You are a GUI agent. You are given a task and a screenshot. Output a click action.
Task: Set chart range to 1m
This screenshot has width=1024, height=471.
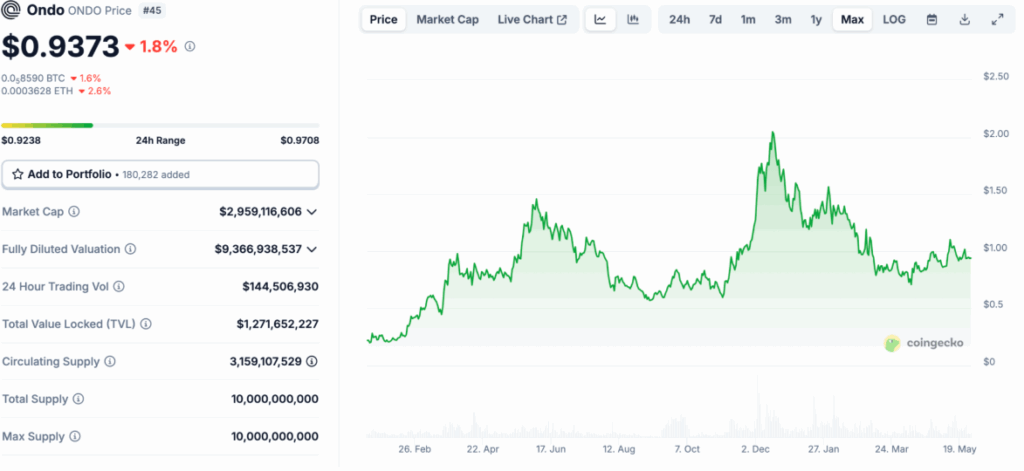(x=748, y=20)
